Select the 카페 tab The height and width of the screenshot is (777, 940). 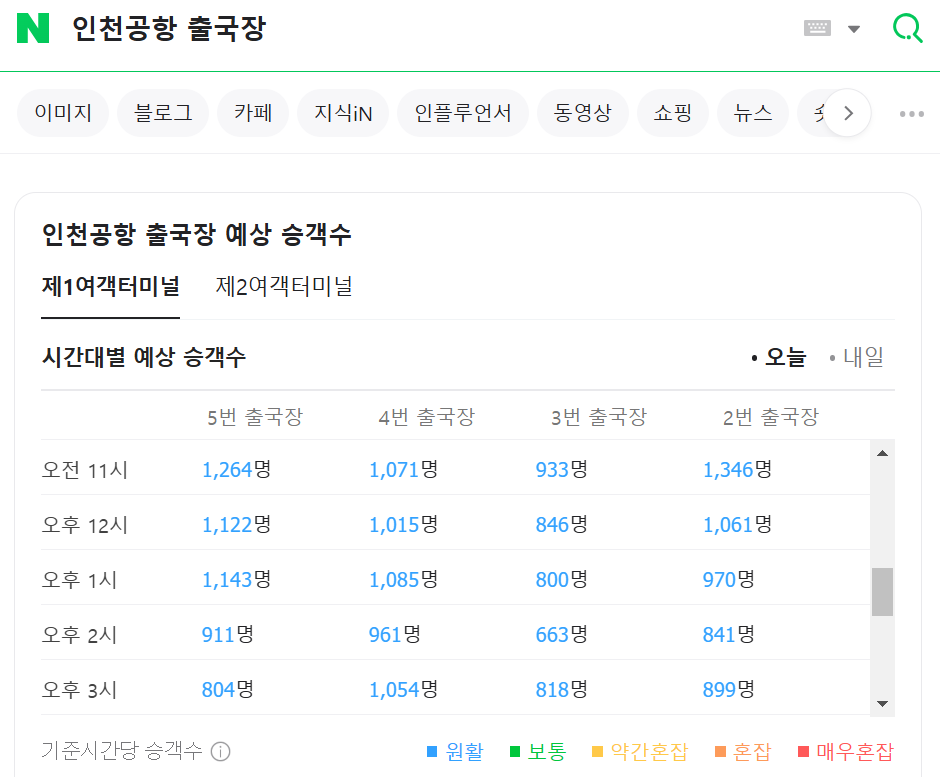(253, 113)
